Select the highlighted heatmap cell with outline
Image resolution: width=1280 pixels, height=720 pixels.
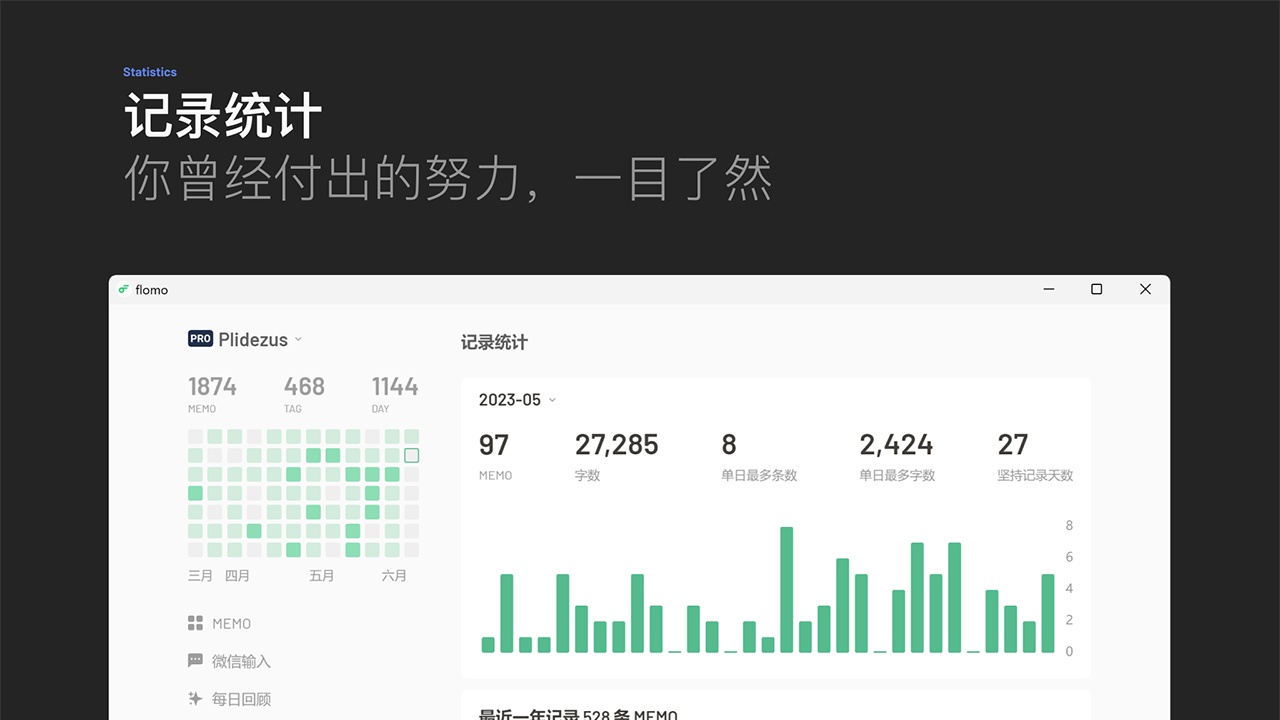(x=412, y=455)
